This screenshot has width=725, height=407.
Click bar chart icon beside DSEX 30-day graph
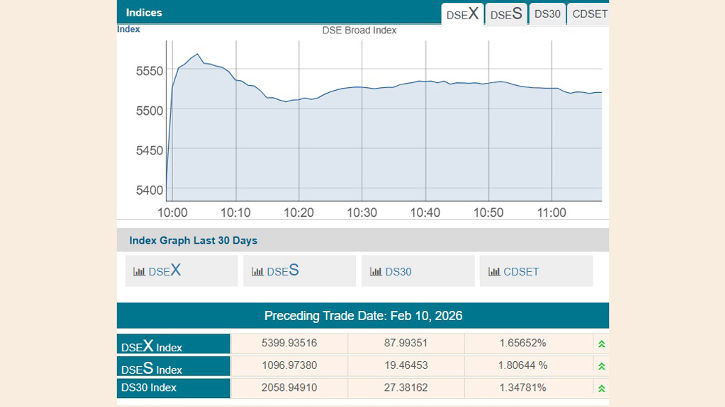[x=139, y=271]
